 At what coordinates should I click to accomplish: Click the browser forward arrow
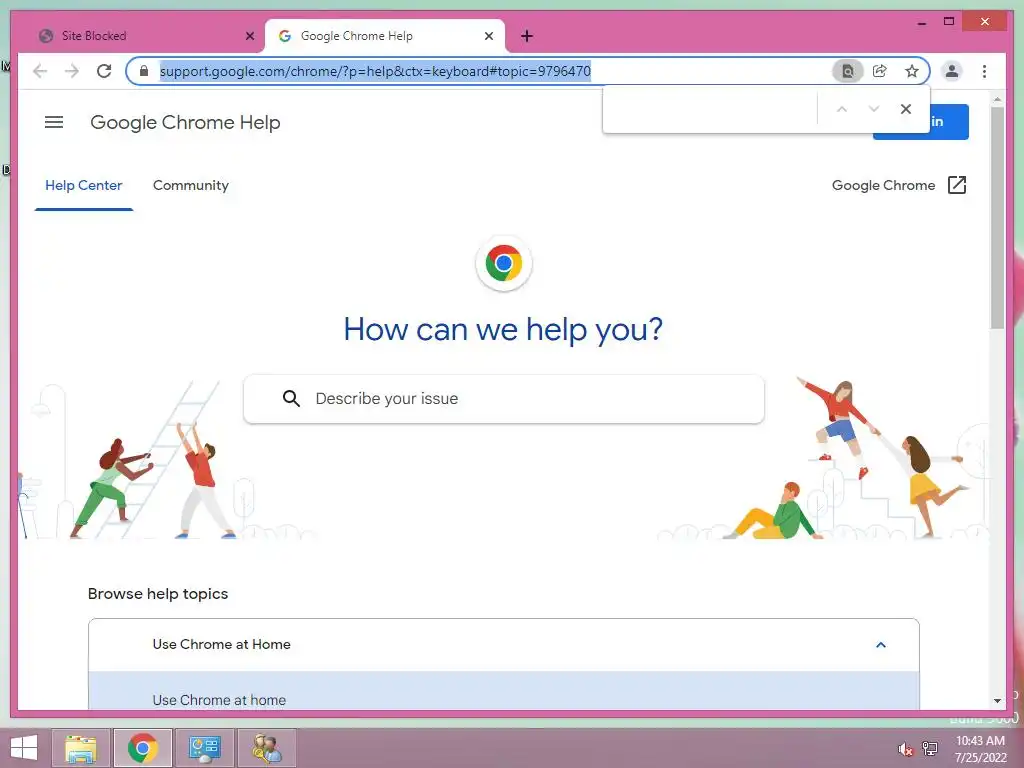click(x=72, y=71)
